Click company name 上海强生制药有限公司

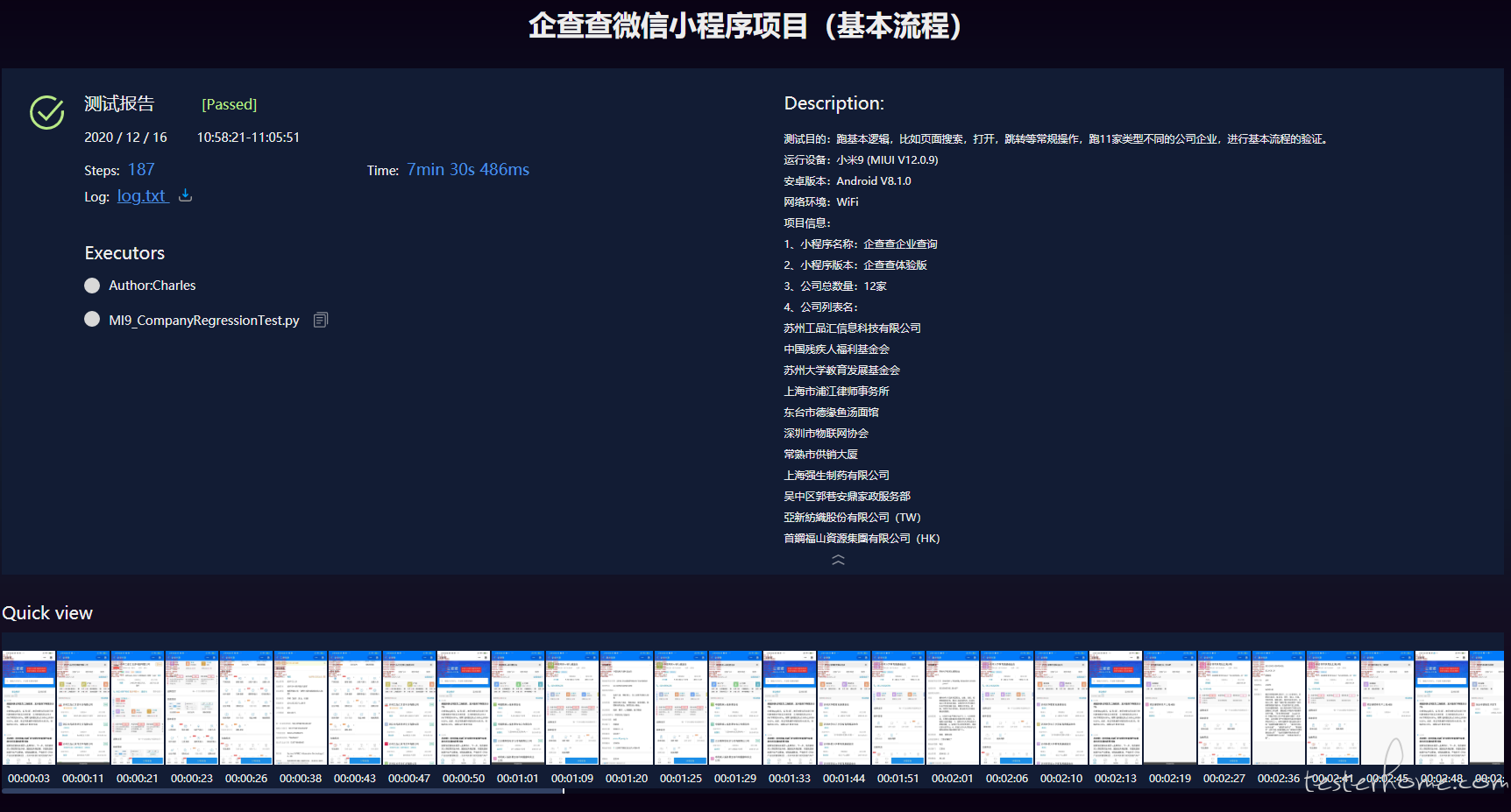click(x=836, y=476)
